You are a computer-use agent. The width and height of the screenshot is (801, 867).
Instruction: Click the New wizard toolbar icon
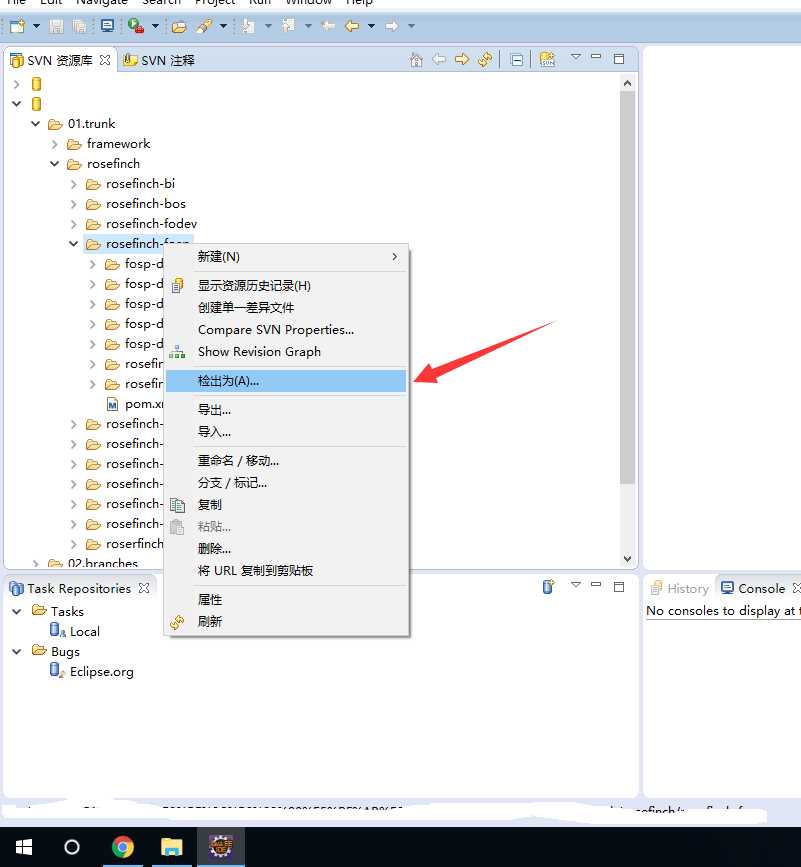click(x=18, y=26)
